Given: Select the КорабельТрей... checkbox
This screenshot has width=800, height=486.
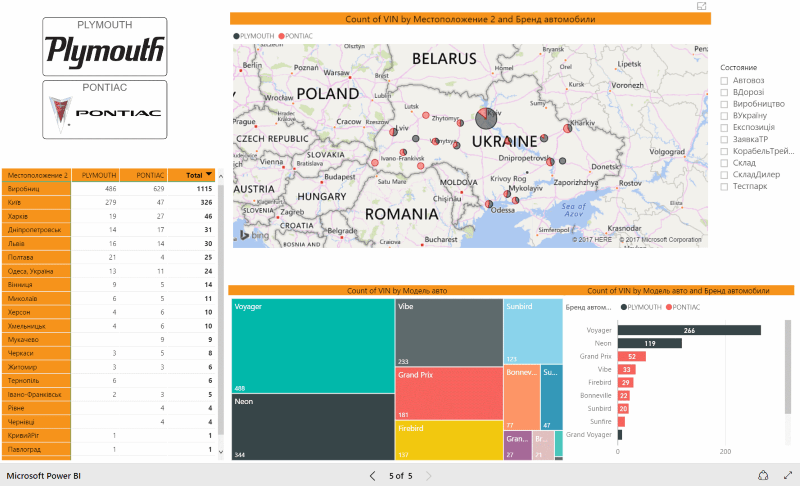Looking at the screenshot, I should [x=724, y=151].
